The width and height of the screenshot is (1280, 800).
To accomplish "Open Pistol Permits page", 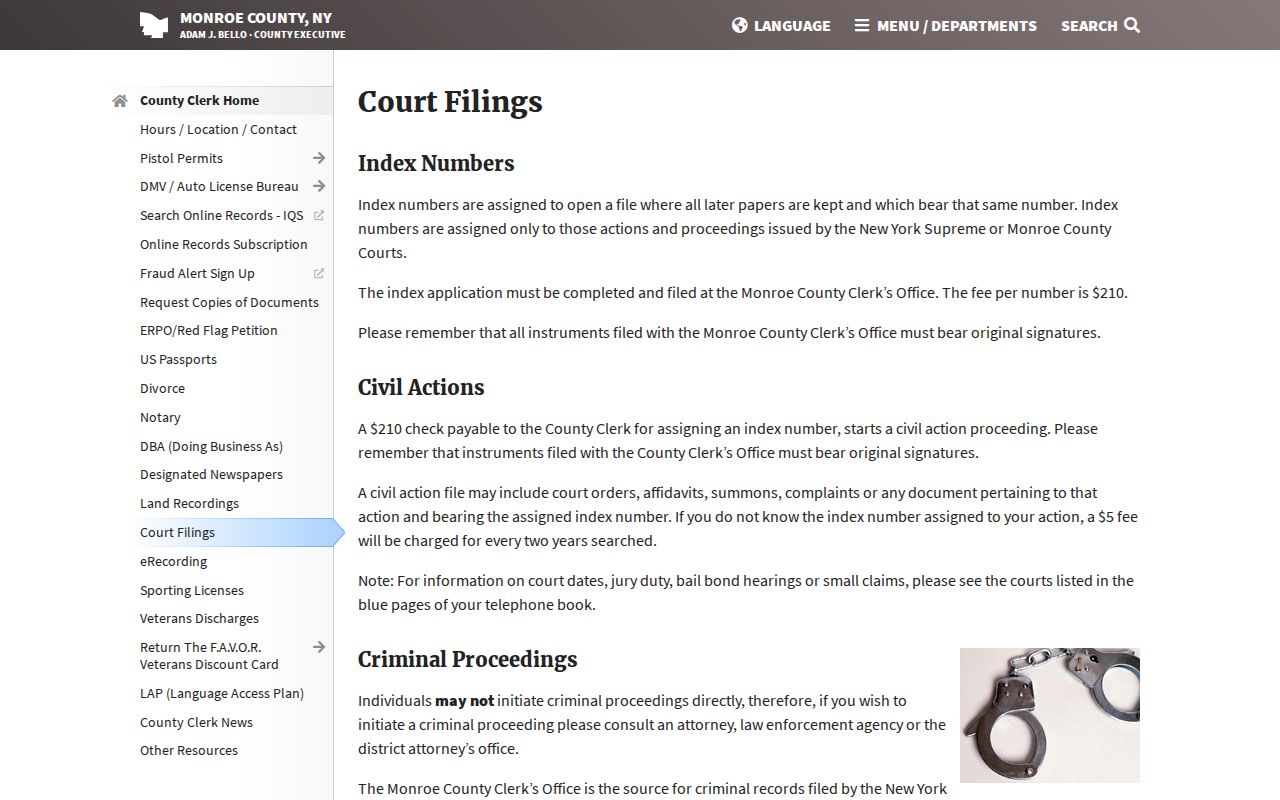I will pyautogui.click(x=181, y=159).
